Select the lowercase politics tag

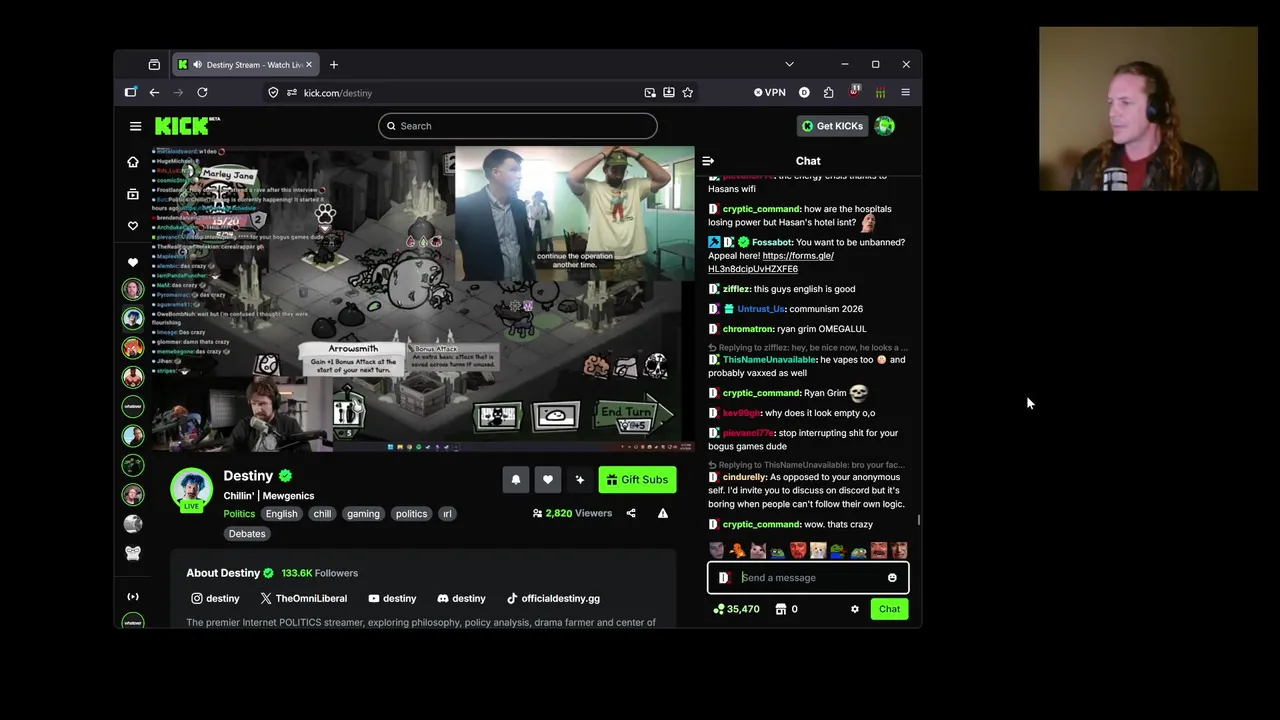click(x=411, y=514)
